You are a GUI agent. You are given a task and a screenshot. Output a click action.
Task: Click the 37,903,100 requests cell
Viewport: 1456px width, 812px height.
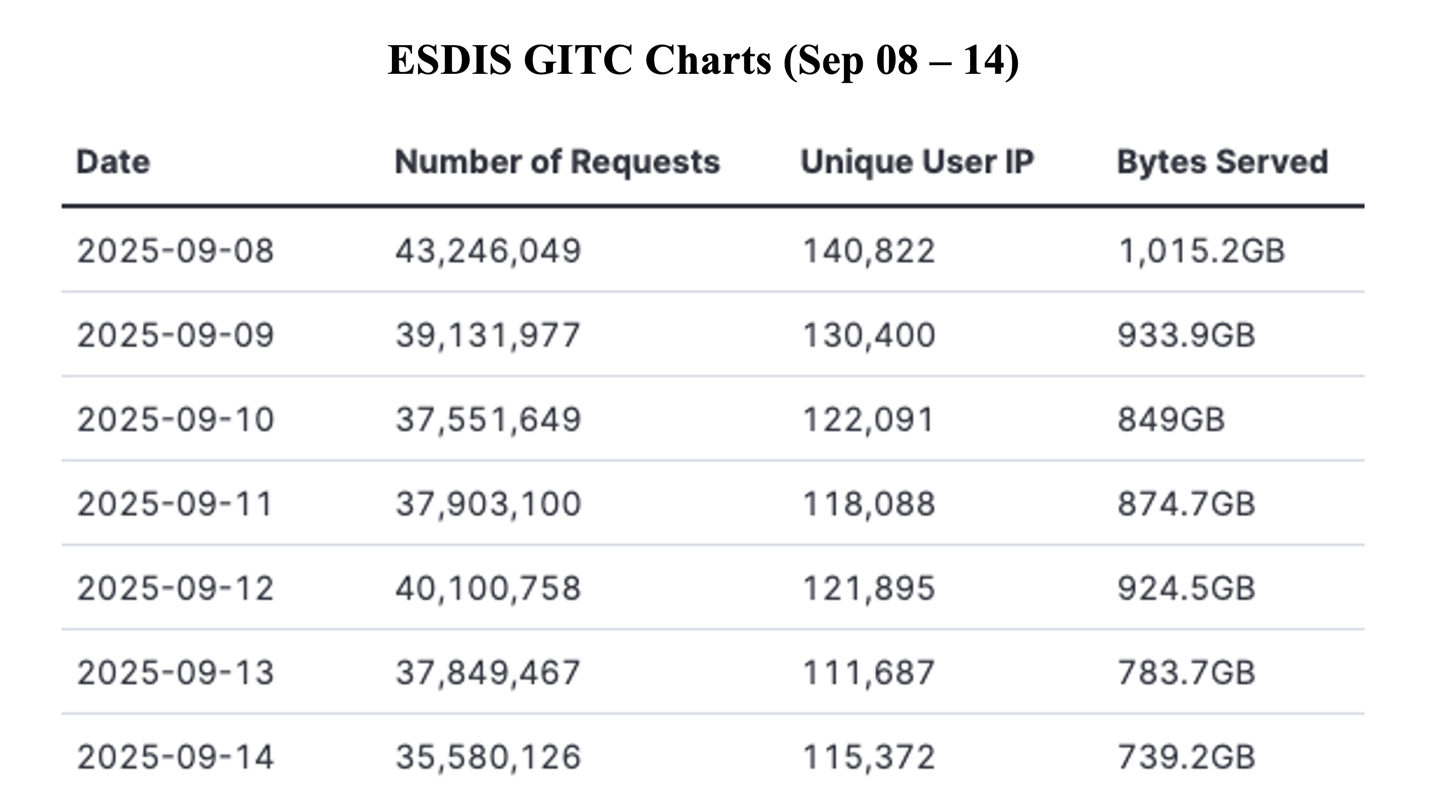click(488, 504)
